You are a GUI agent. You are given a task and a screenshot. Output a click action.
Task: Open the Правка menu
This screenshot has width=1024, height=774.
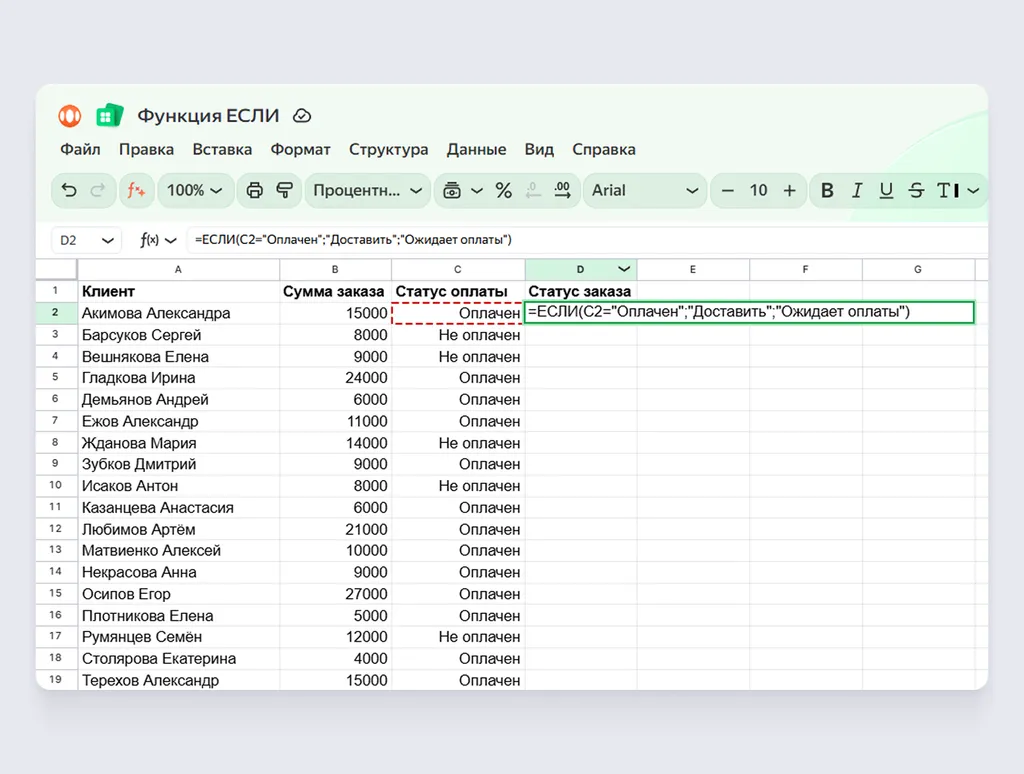[x=146, y=149]
